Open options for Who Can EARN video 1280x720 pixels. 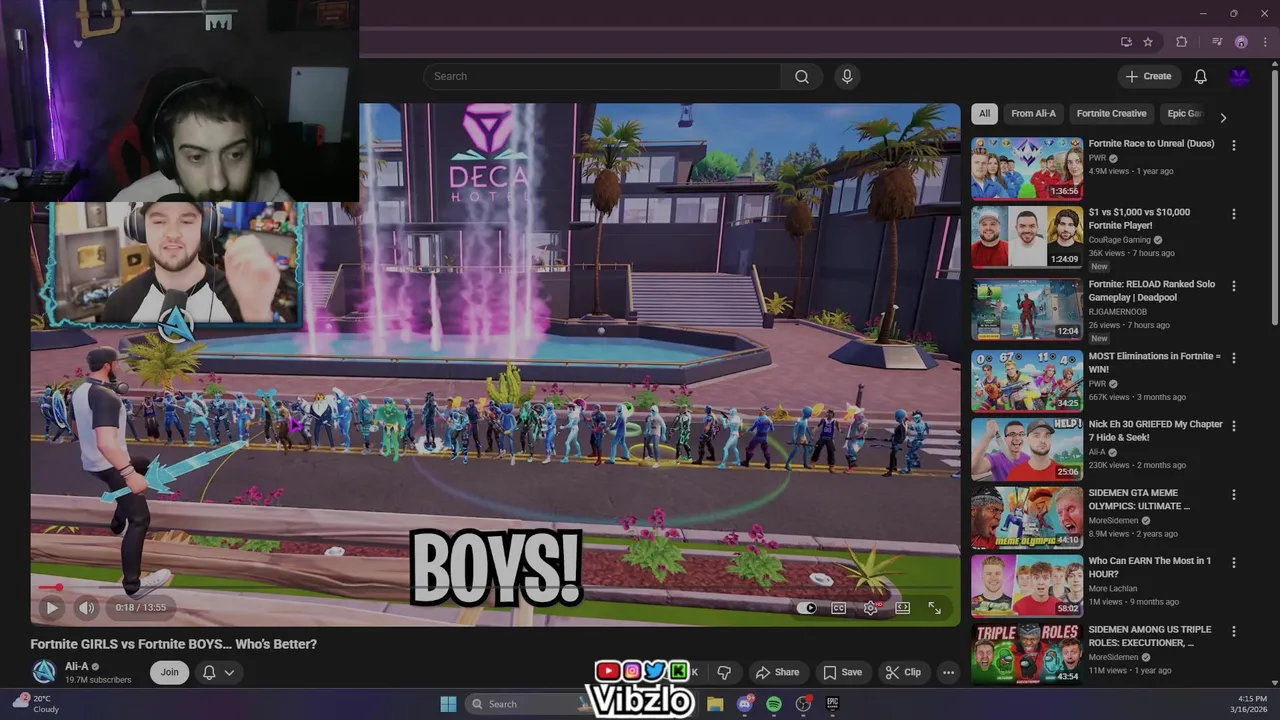coord(1233,563)
